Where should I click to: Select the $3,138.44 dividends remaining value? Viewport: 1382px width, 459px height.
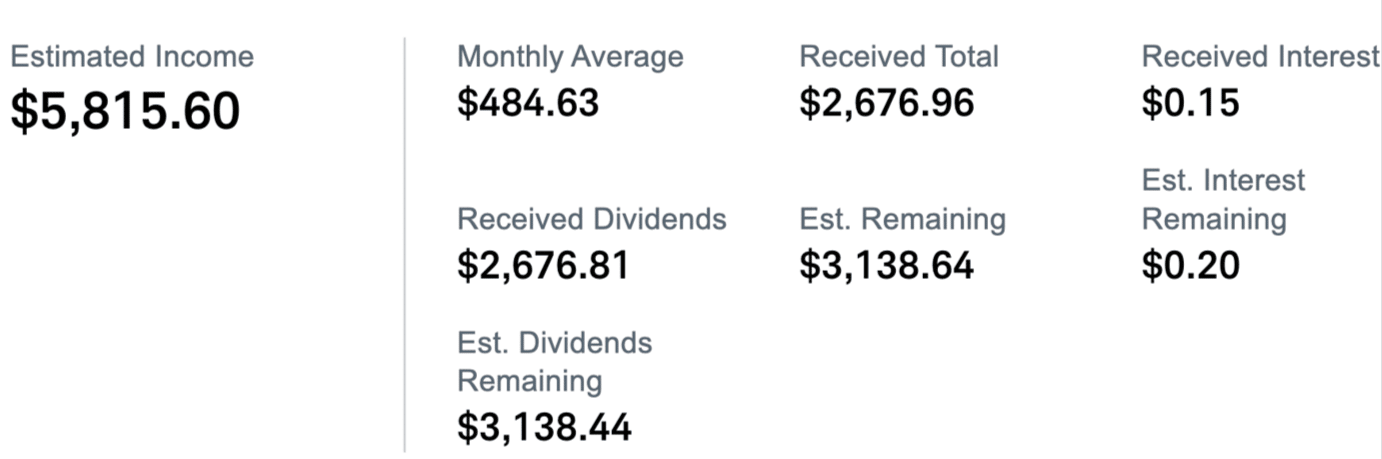(544, 428)
